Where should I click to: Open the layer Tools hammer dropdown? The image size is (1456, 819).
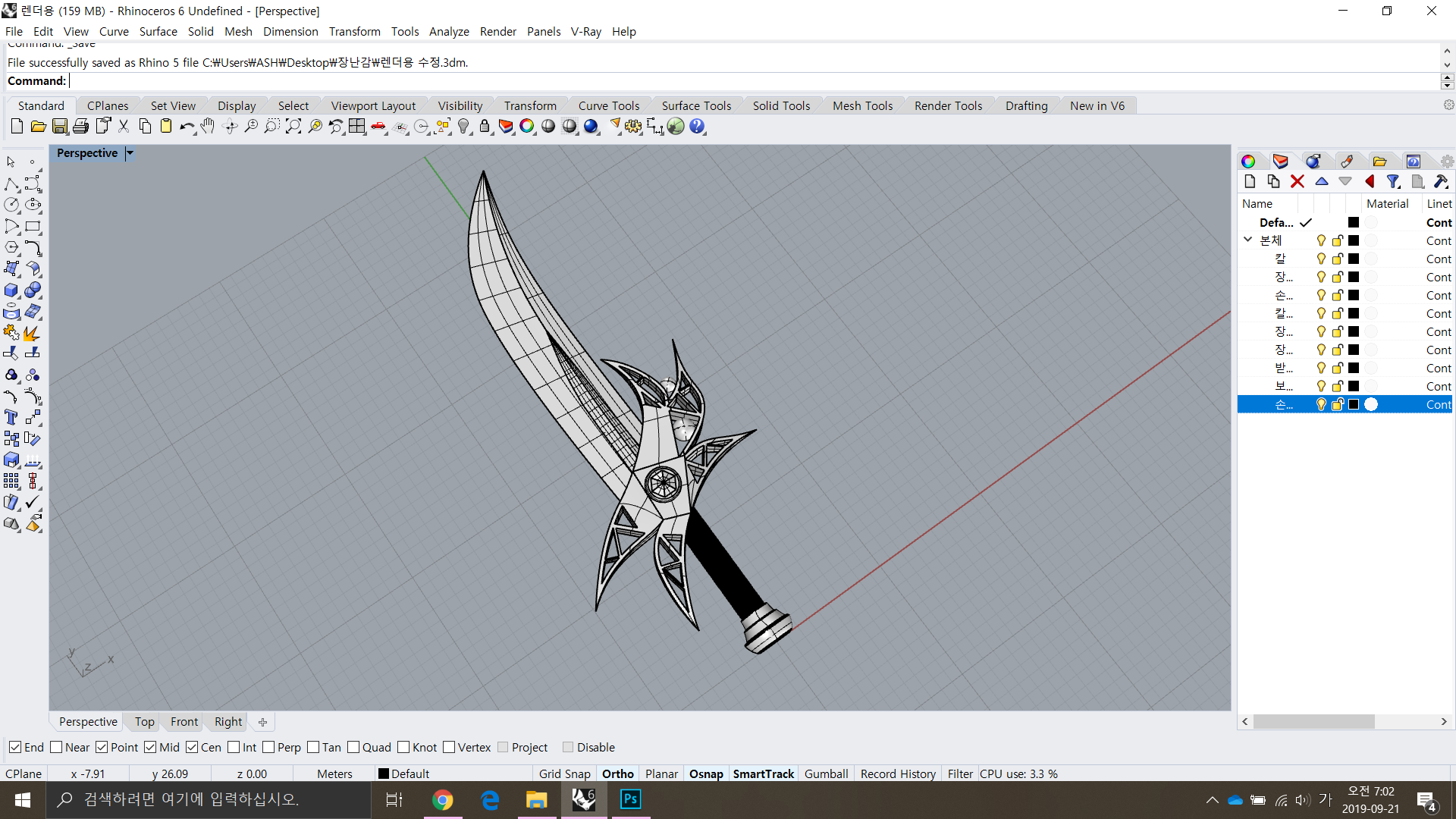click(x=1442, y=182)
